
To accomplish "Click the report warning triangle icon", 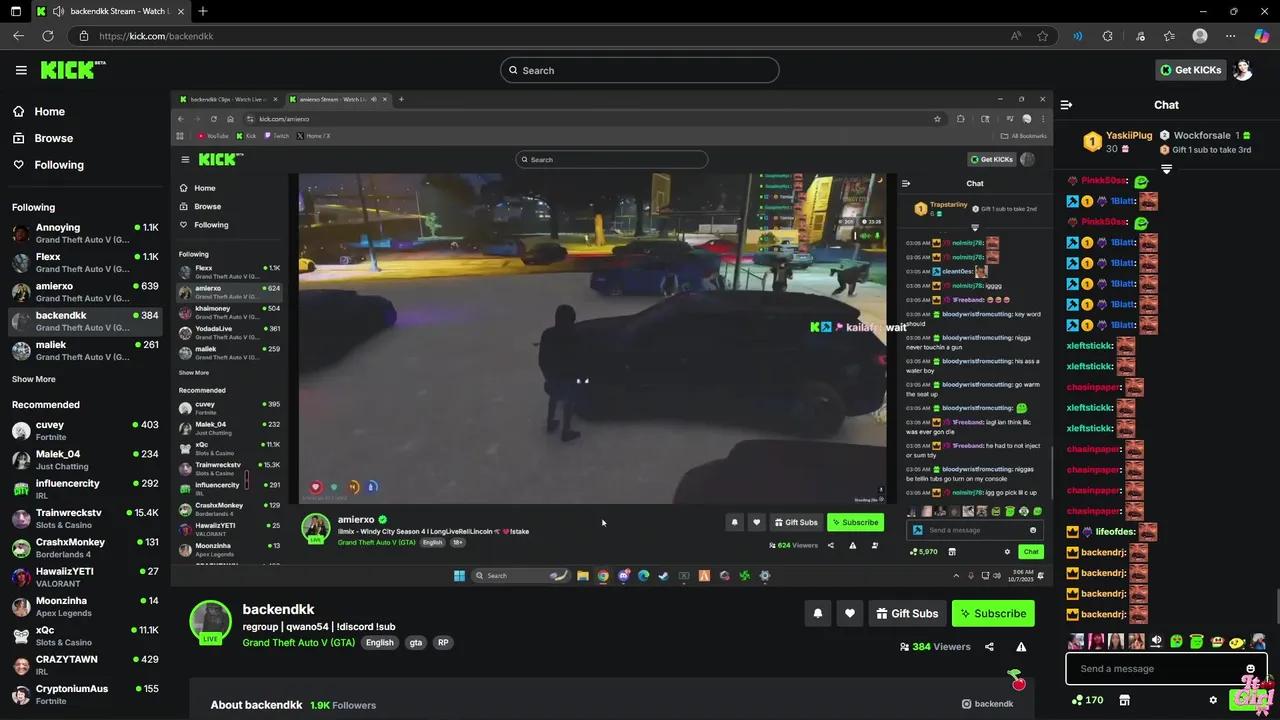I will tap(1021, 647).
